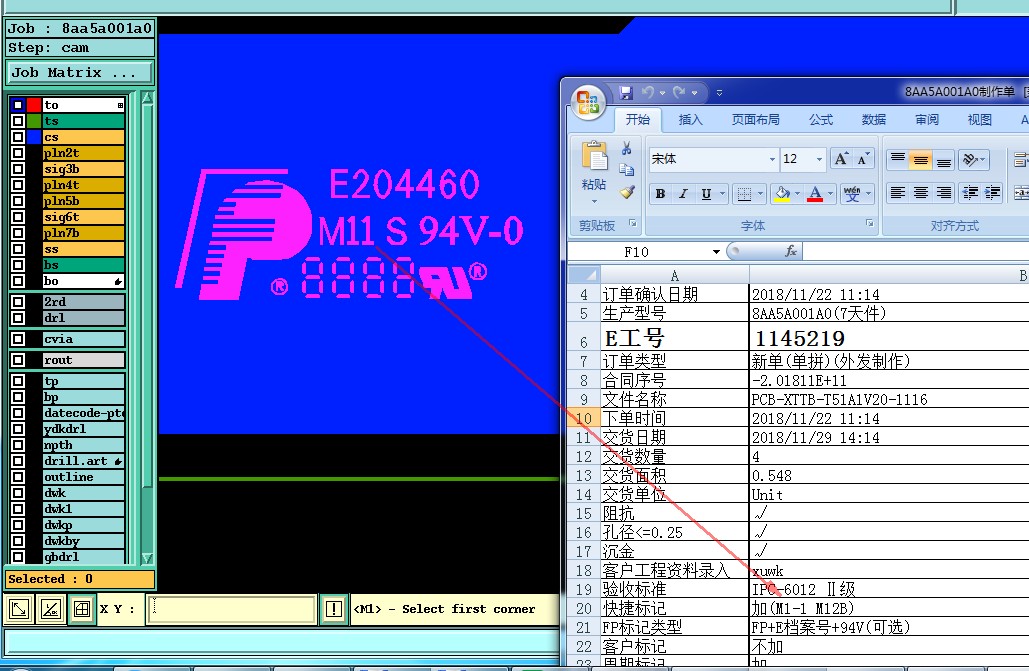This screenshot has width=1029, height=671.
Task: Select the blue swatch on cs layer
Action: [34, 137]
